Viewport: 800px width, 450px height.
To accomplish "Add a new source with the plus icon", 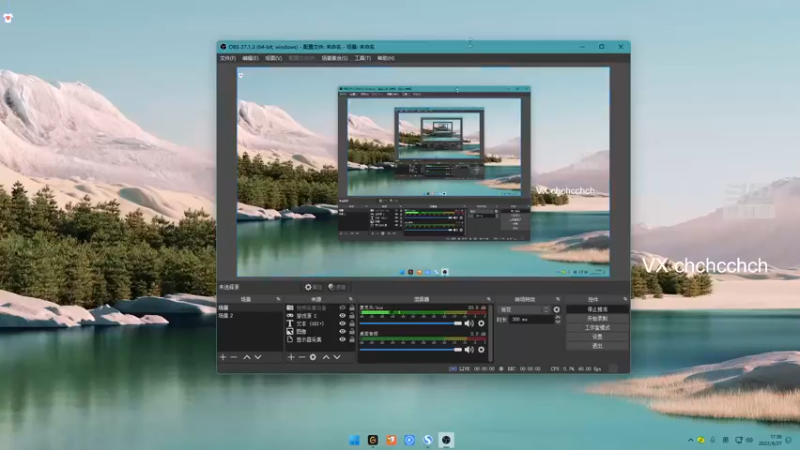I will point(291,357).
